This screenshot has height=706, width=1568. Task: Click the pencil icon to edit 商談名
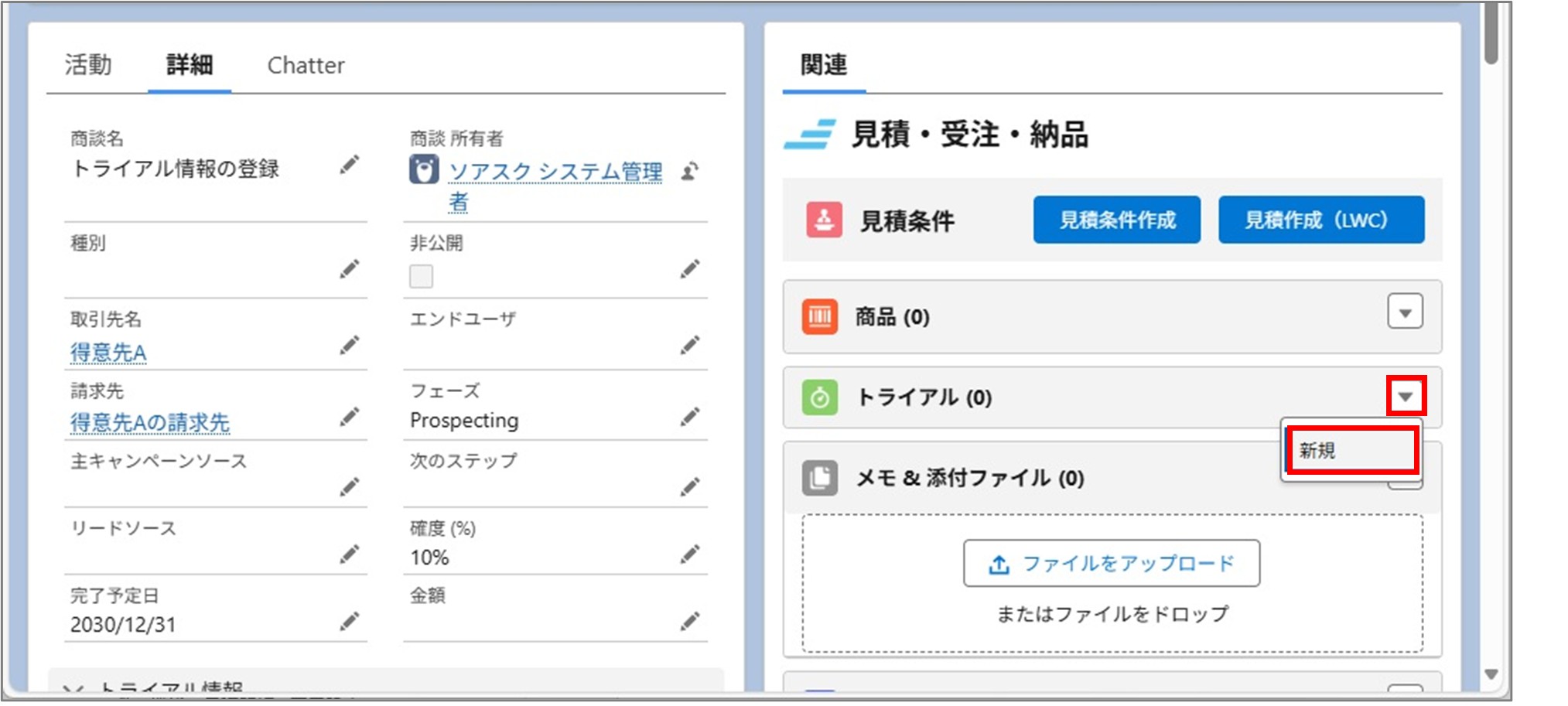click(x=350, y=165)
